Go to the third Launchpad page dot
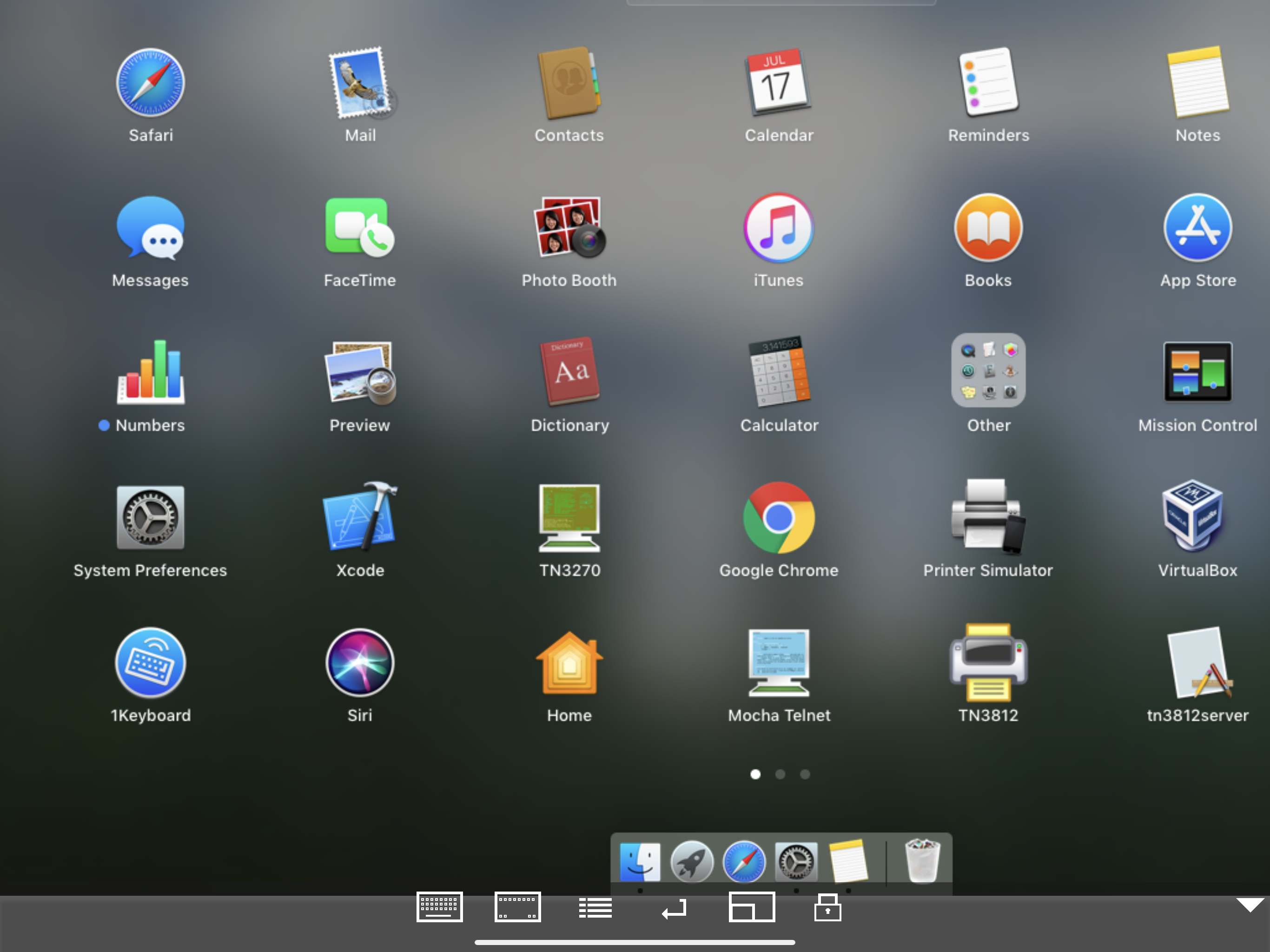This screenshot has width=1270, height=952. click(805, 774)
